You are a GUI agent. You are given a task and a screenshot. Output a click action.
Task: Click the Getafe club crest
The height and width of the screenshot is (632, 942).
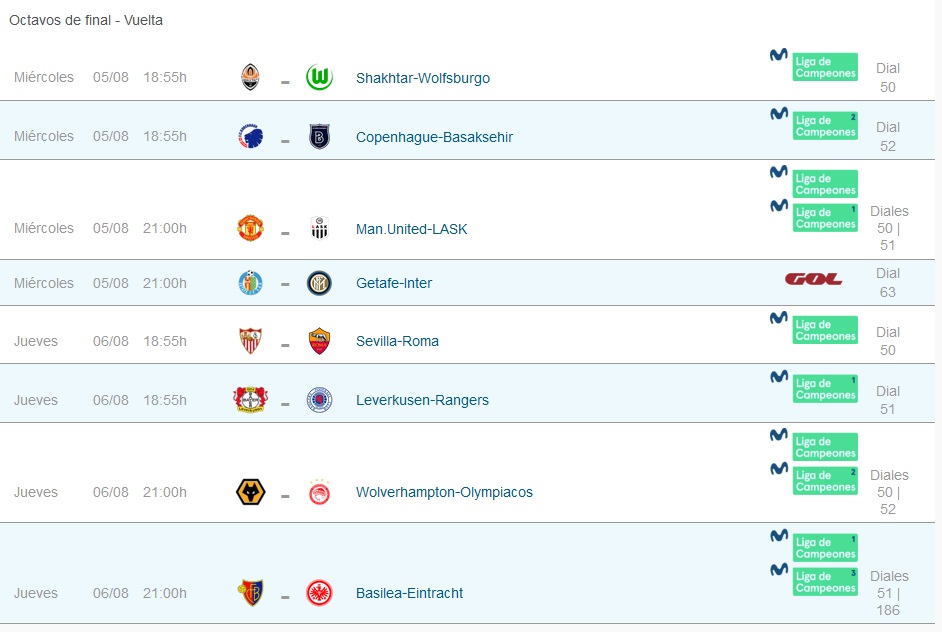(251, 283)
